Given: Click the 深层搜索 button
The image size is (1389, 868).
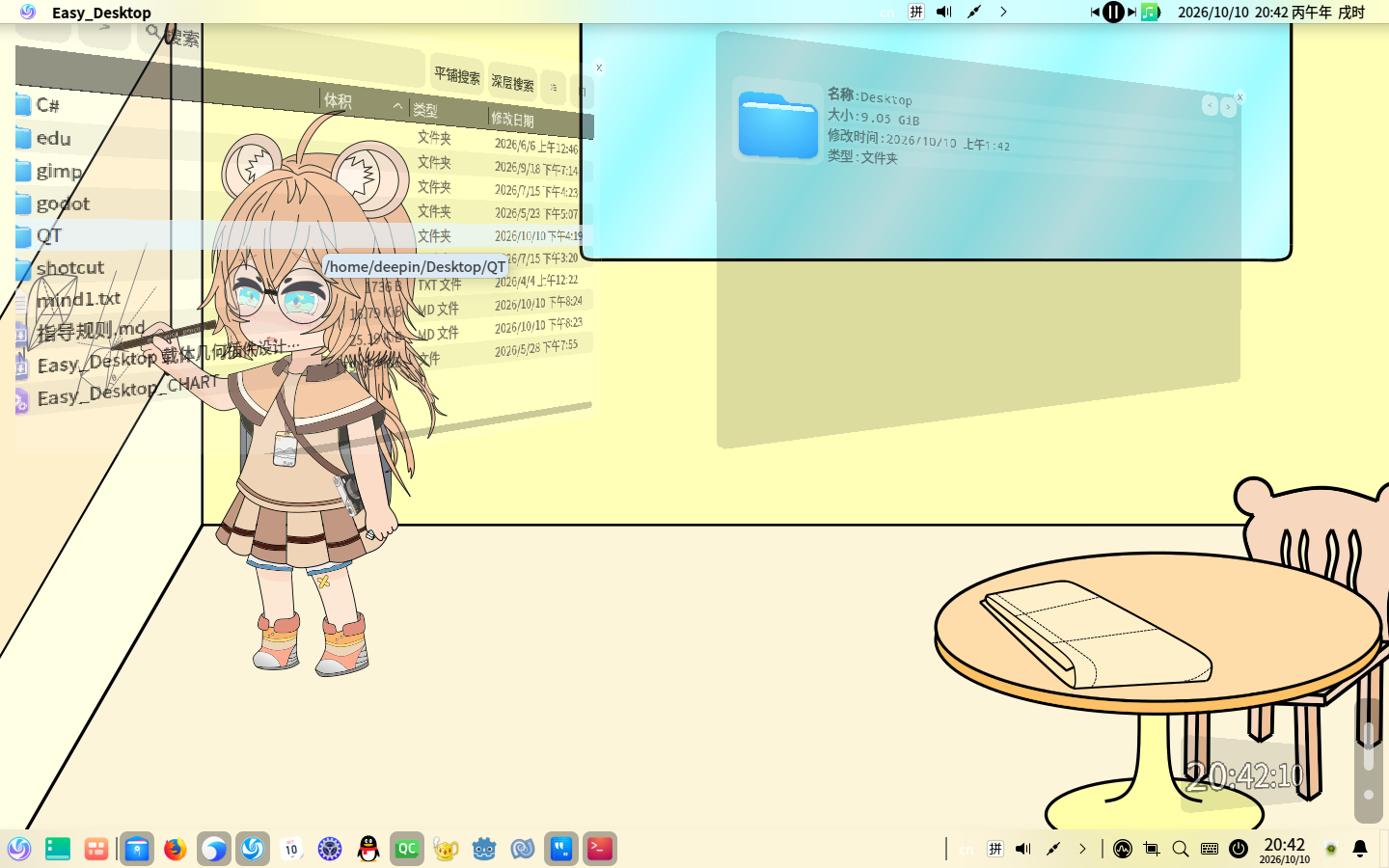Looking at the screenshot, I should point(512,83).
